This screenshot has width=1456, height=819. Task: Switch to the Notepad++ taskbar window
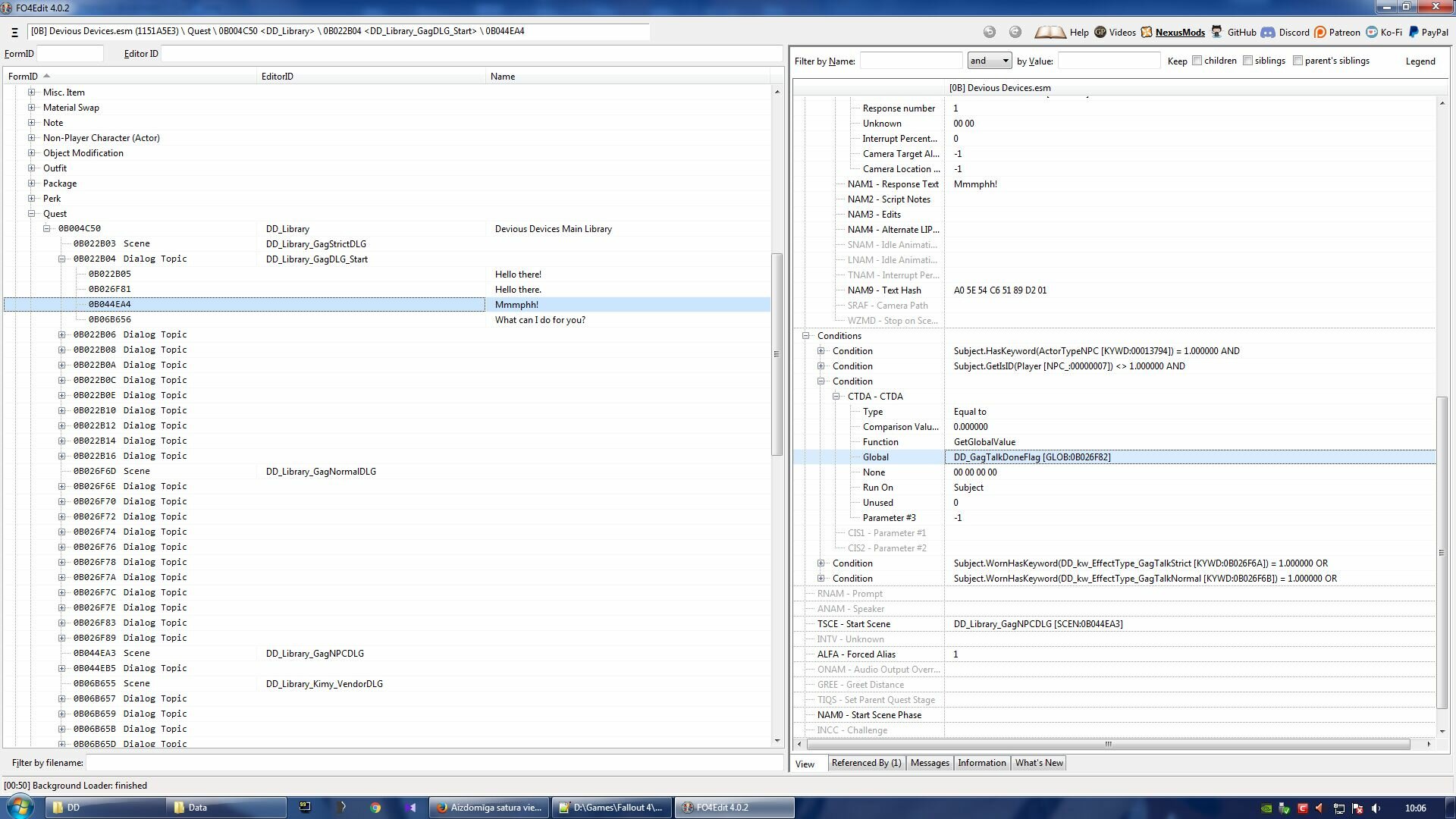coord(612,808)
